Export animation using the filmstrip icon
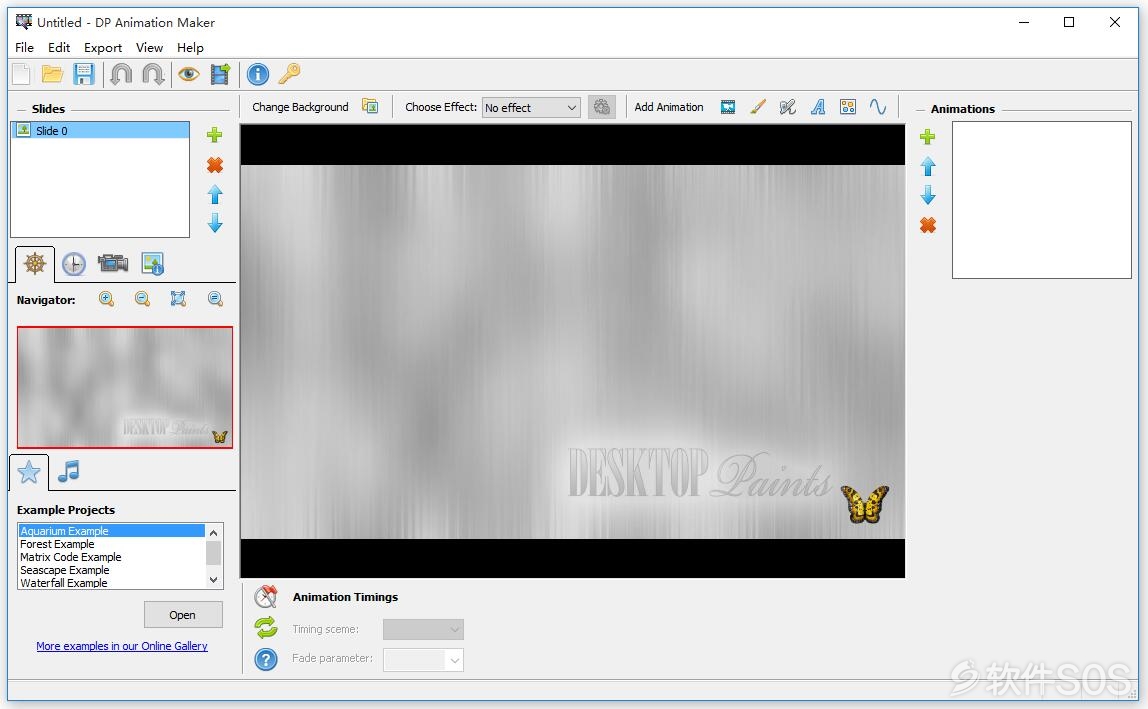The height and width of the screenshot is (709, 1148). (220, 74)
